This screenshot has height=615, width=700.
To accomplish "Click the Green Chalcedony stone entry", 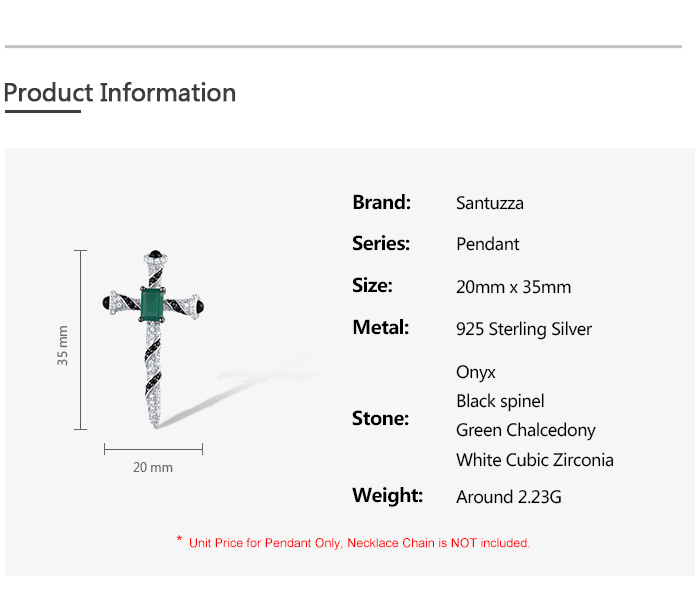I will tap(526, 430).
